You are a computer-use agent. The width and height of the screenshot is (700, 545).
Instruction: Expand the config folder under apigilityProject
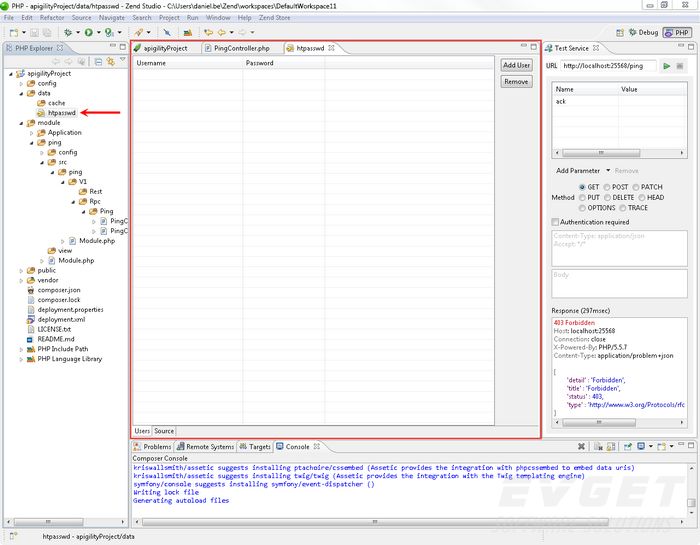pyautogui.click(x=21, y=83)
